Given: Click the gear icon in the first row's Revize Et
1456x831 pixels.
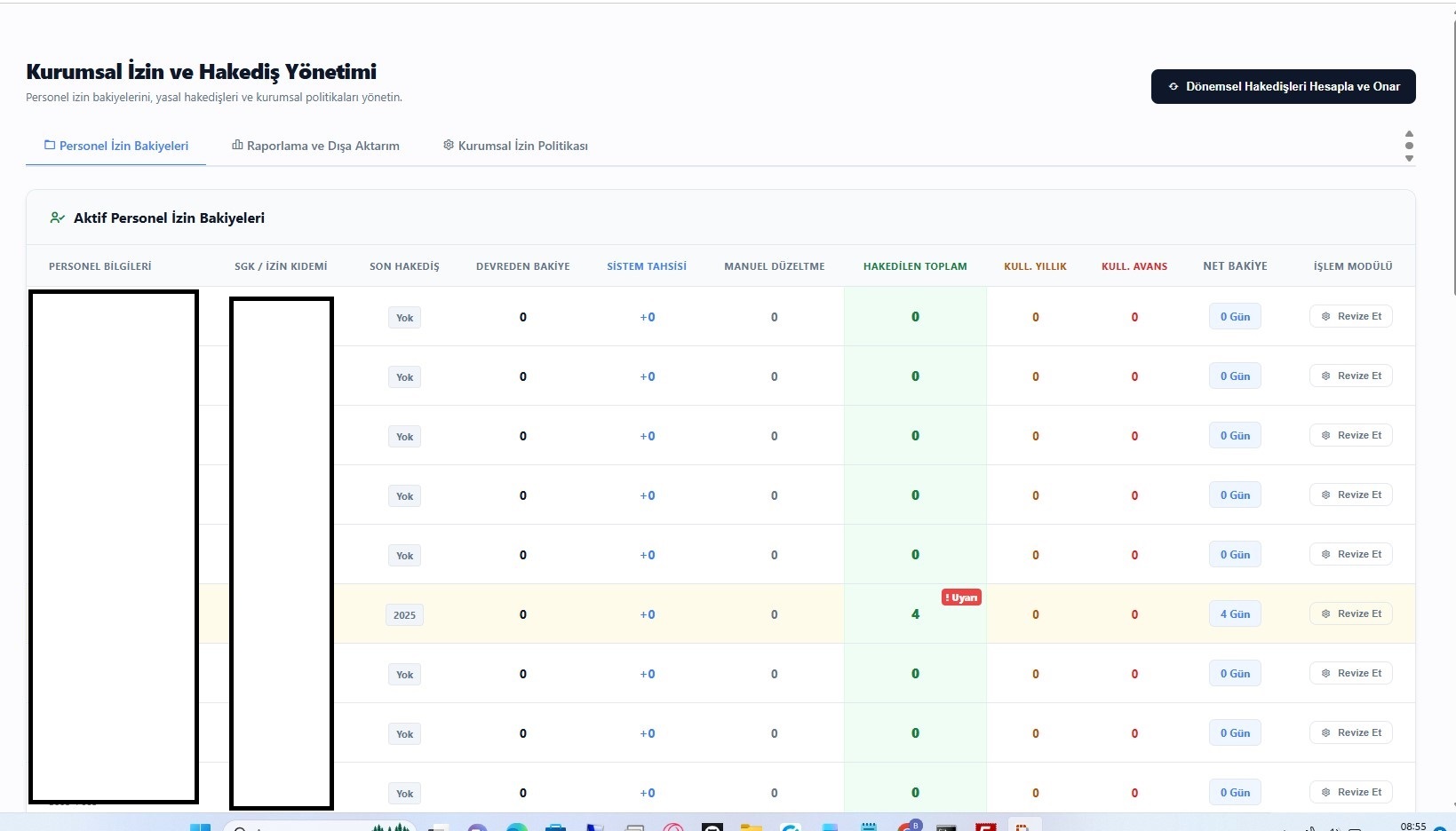Looking at the screenshot, I should click(x=1326, y=316).
